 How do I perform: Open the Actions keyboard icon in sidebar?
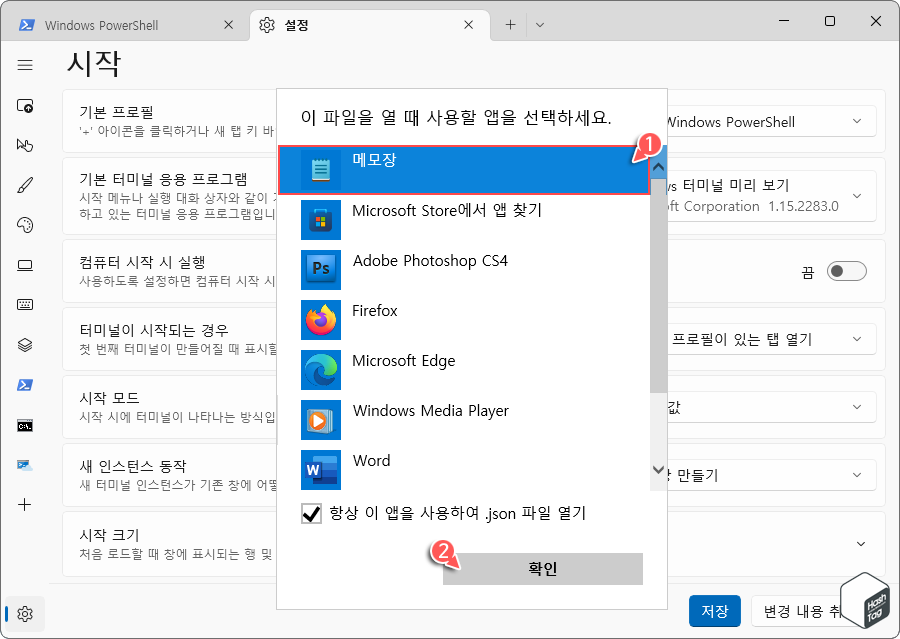pos(25,304)
